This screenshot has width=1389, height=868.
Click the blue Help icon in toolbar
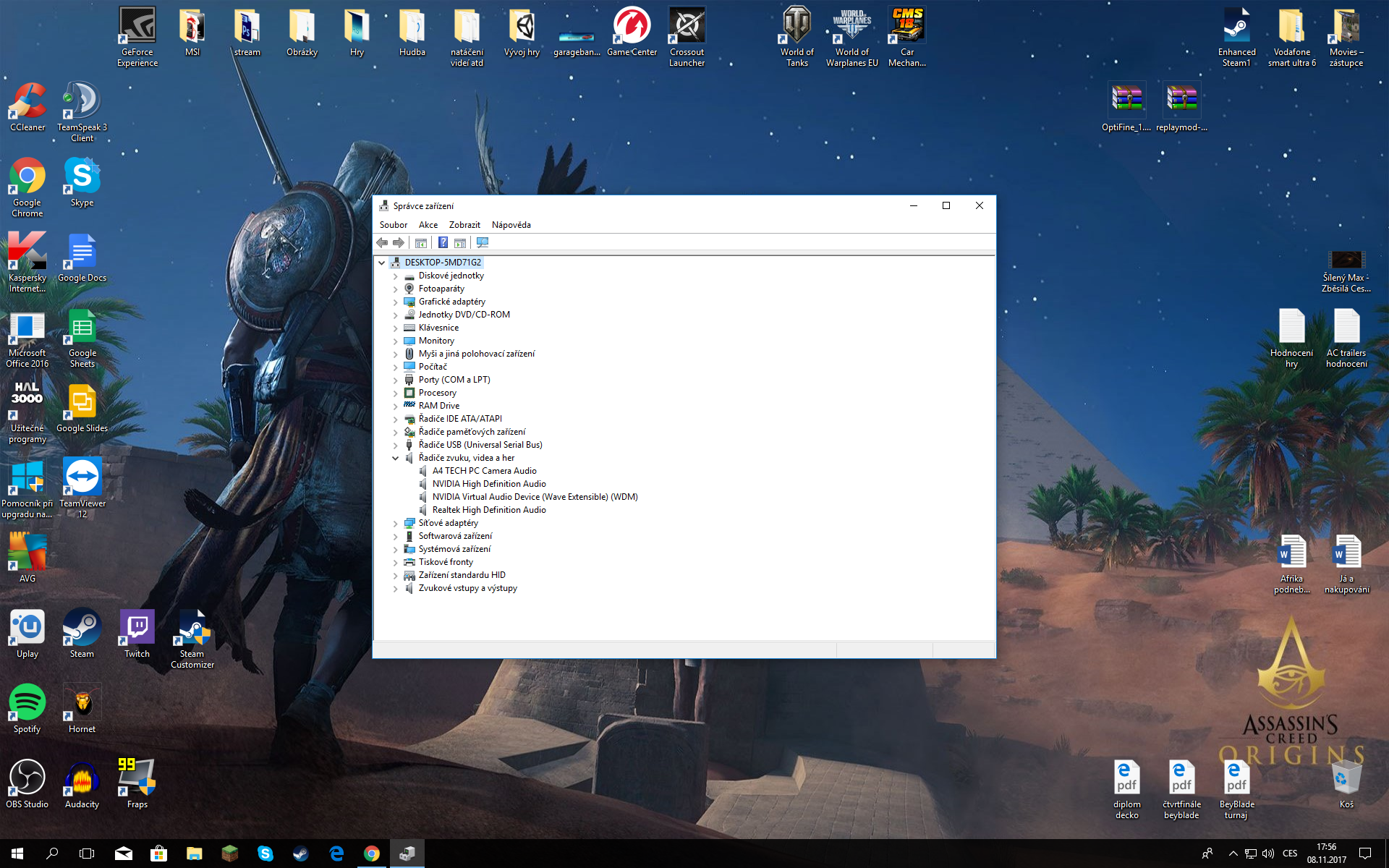tap(443, 243)
